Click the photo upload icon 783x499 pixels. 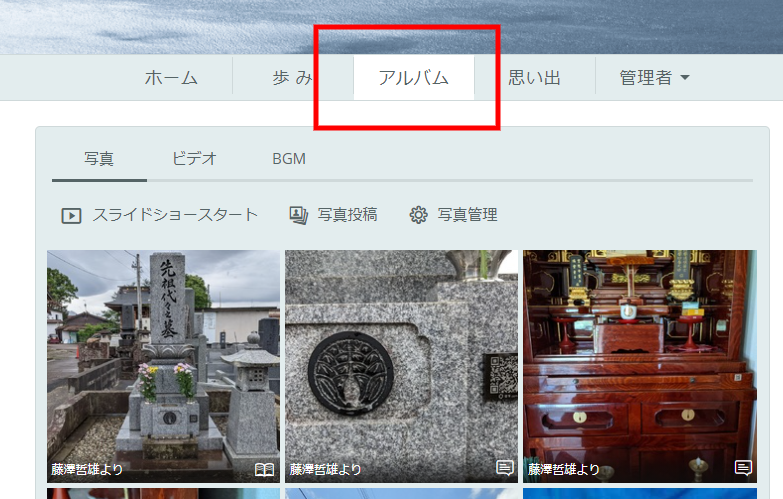click(299, 215)
